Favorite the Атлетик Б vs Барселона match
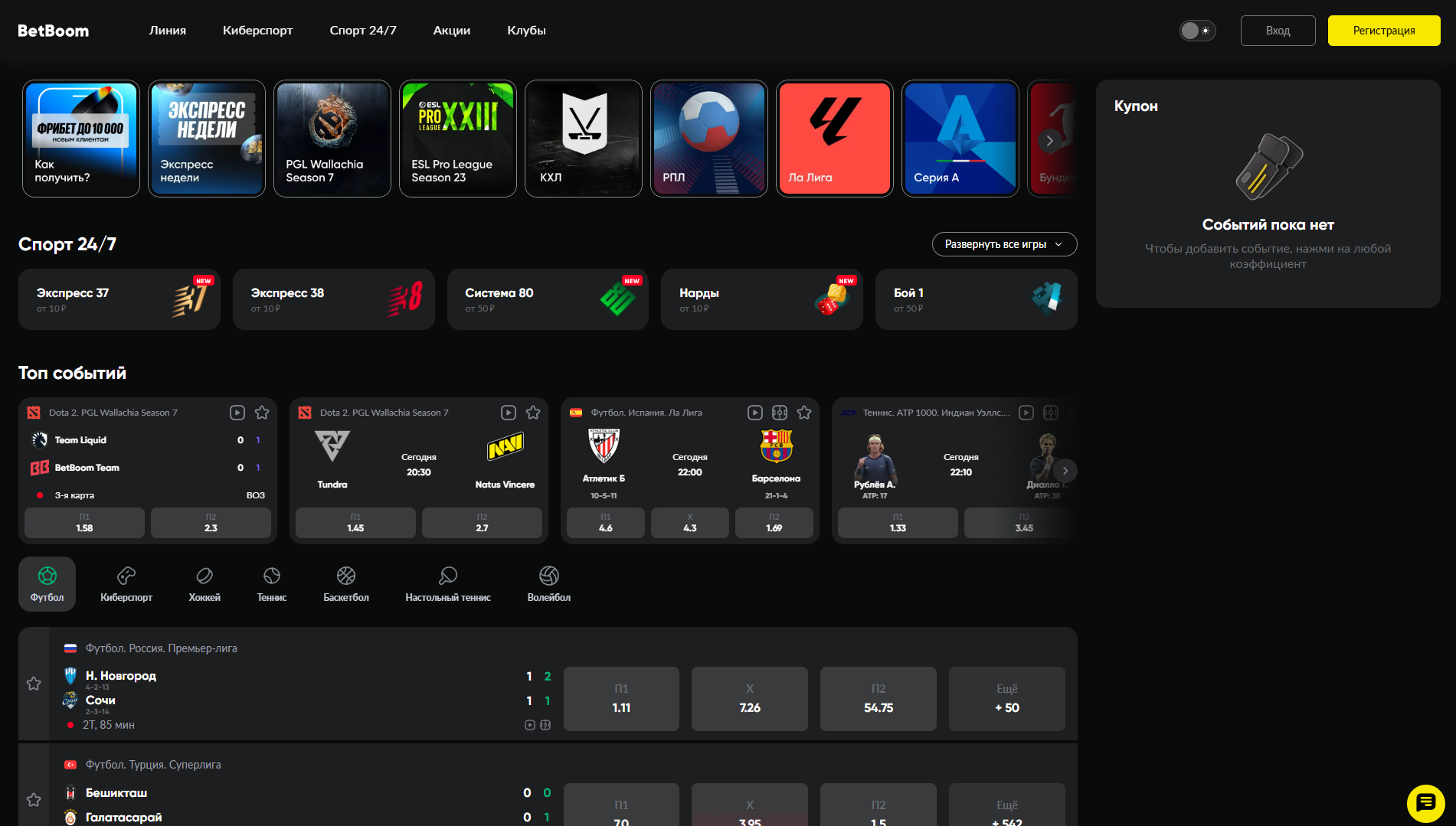 [x=804, y=413]
